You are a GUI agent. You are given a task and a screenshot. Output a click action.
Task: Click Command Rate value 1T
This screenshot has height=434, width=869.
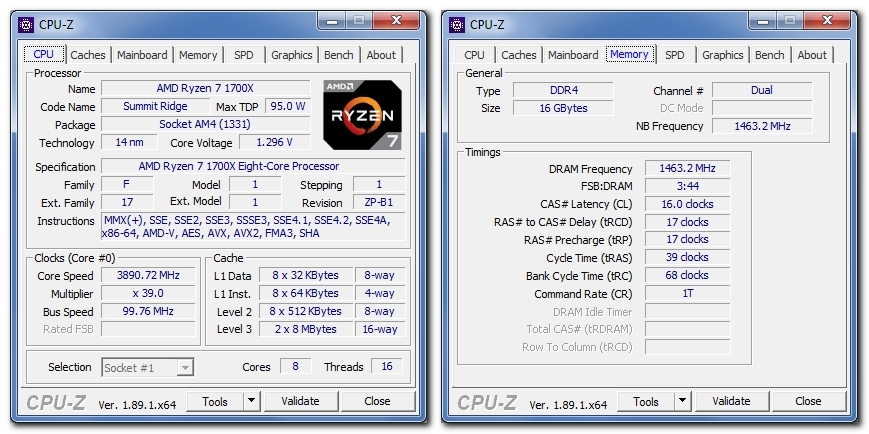click(x=688, y=293)
